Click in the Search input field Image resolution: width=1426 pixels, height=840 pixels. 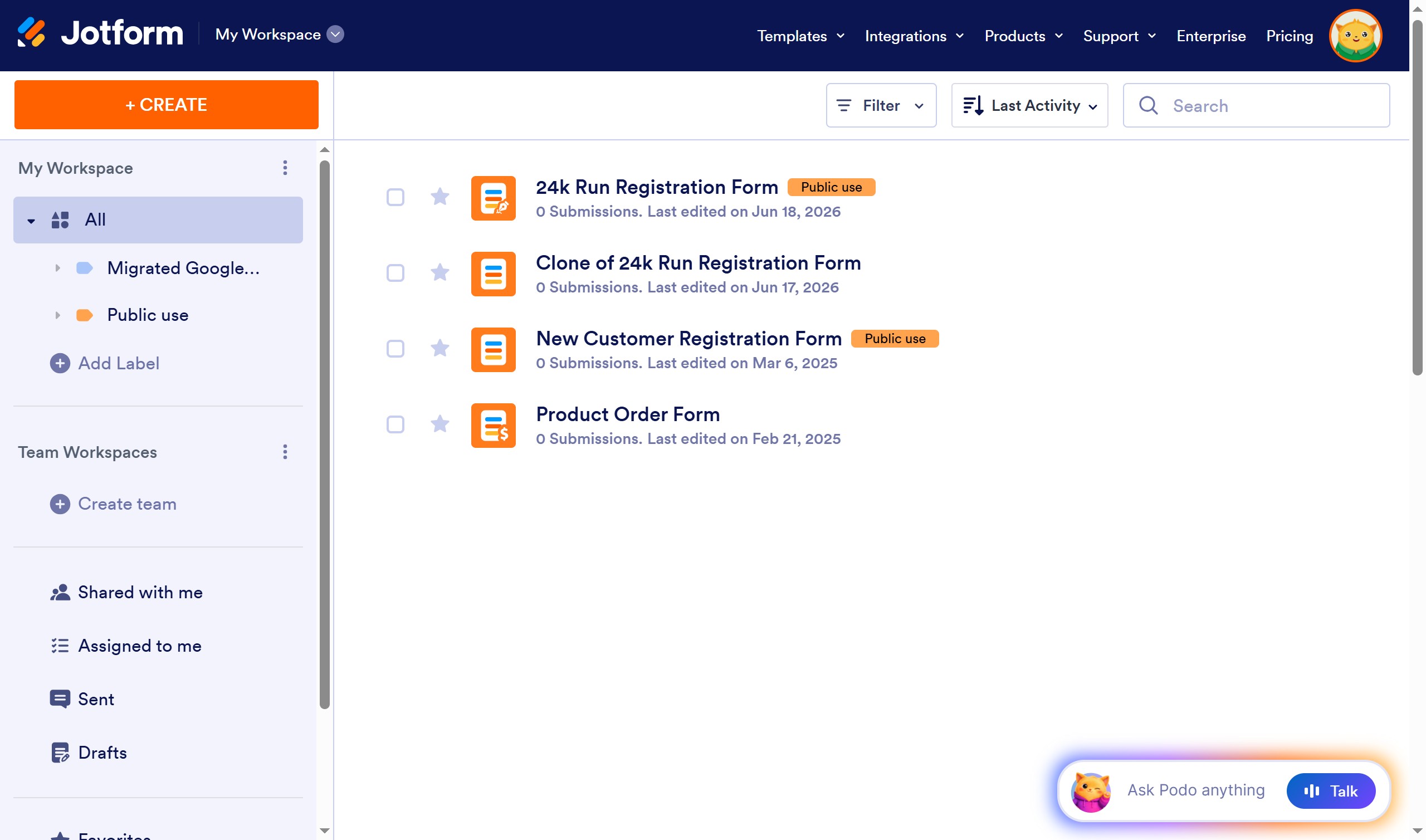1256,105
